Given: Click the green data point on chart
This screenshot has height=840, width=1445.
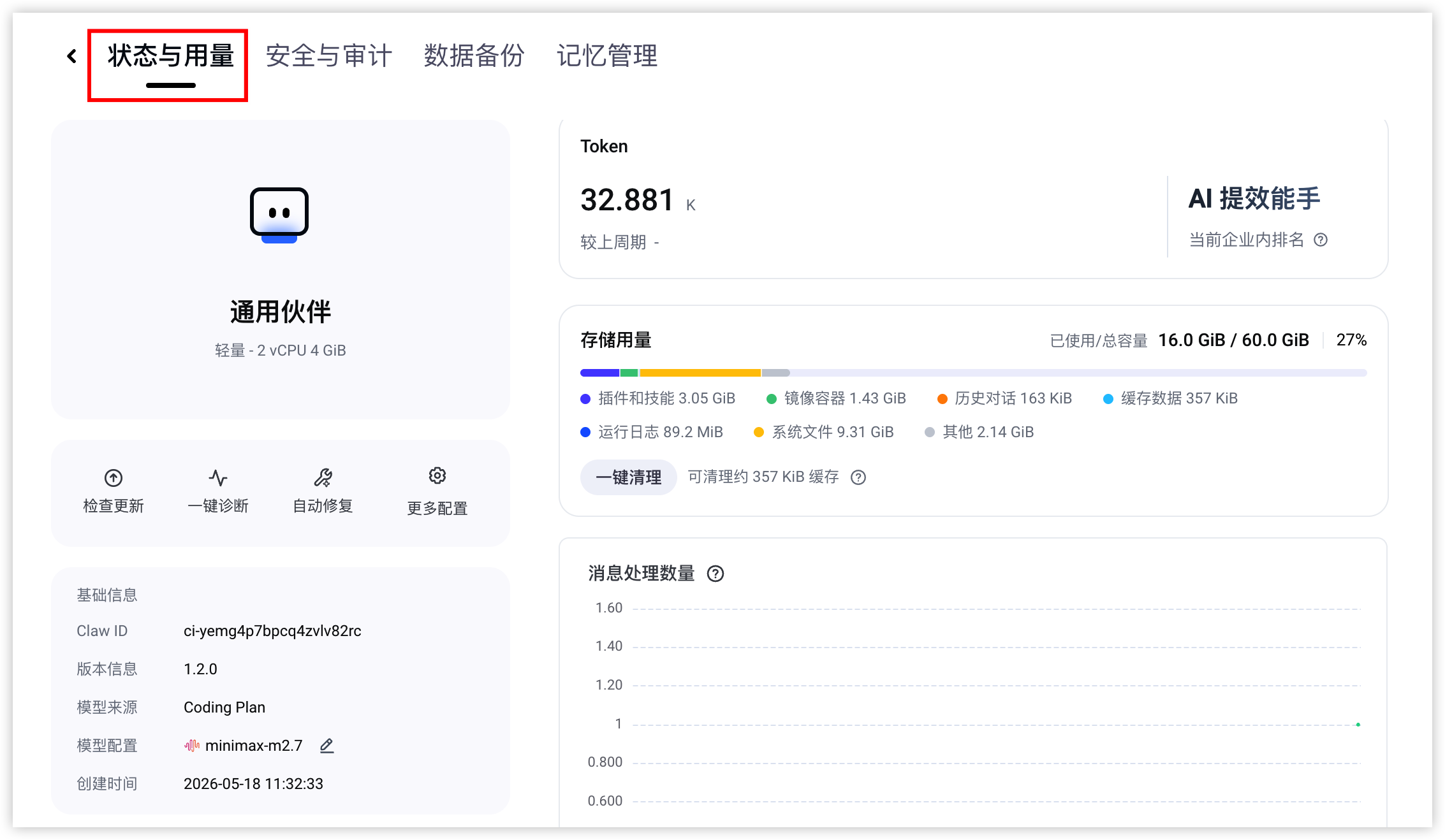Looking at the screenshot, I should 1358,725.
